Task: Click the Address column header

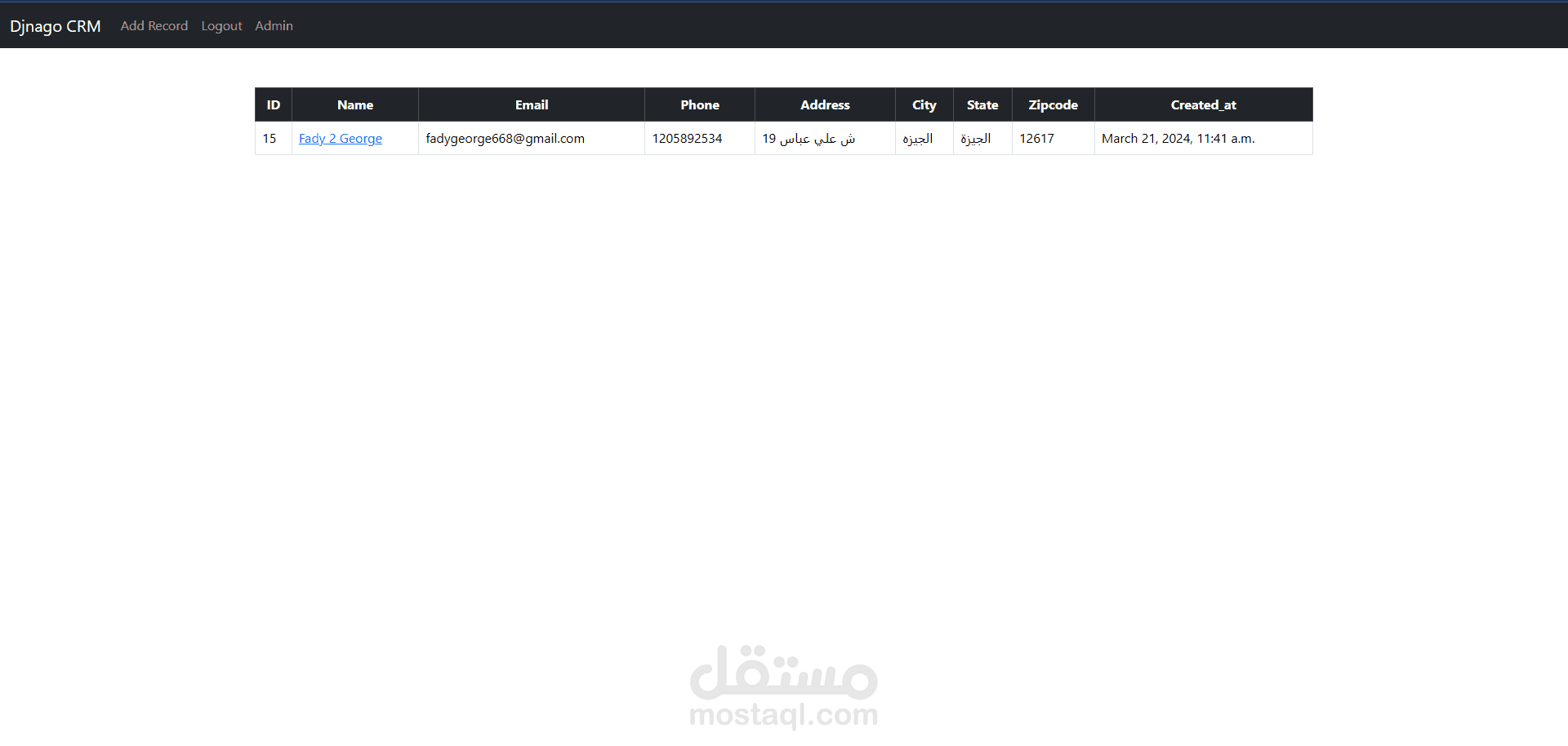Action: 825,105
